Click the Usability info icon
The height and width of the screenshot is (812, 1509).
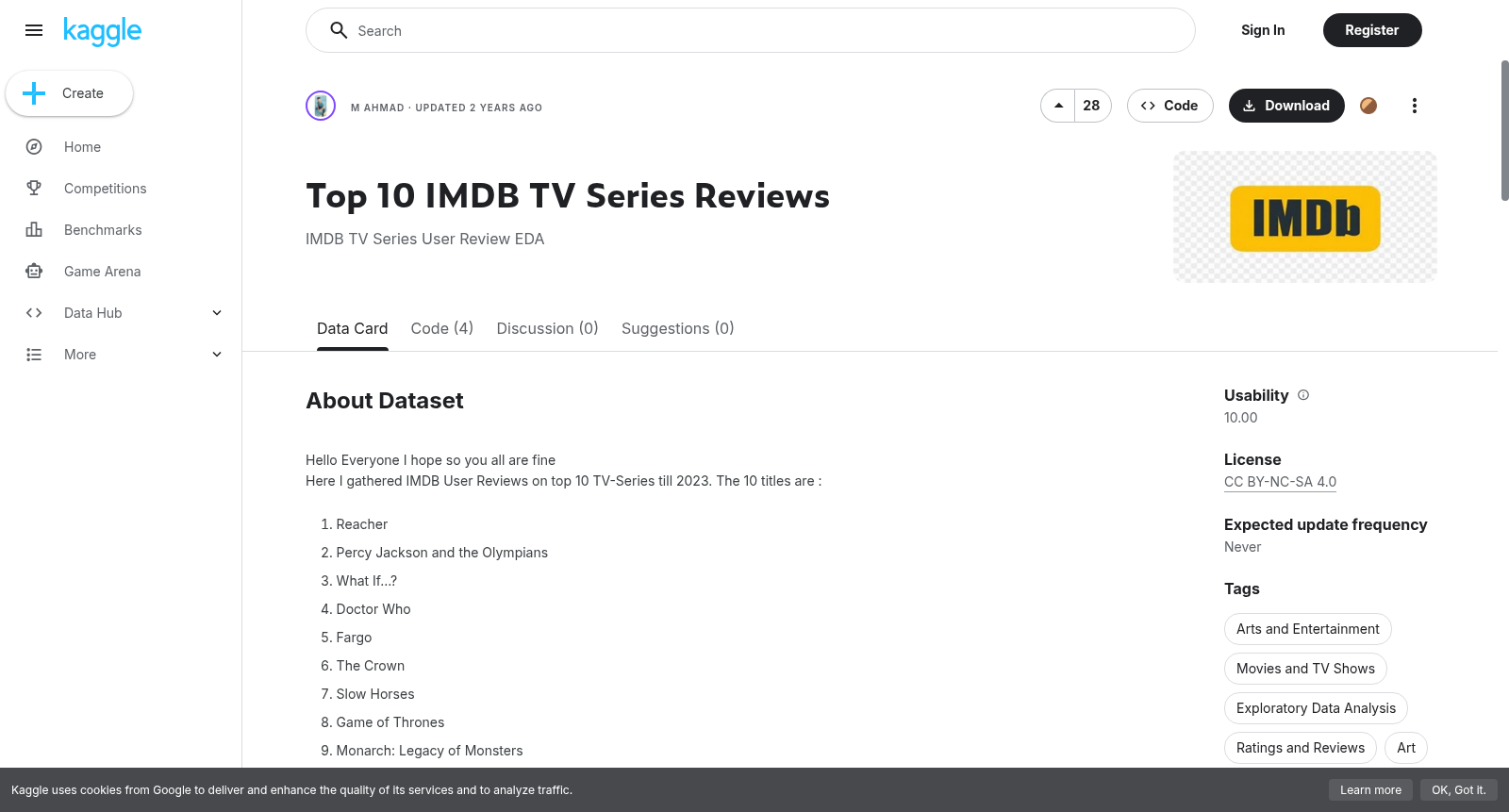point(1303,395)
